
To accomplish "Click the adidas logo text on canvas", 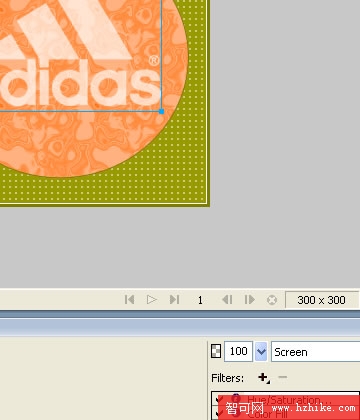I will tap(80, 83).
